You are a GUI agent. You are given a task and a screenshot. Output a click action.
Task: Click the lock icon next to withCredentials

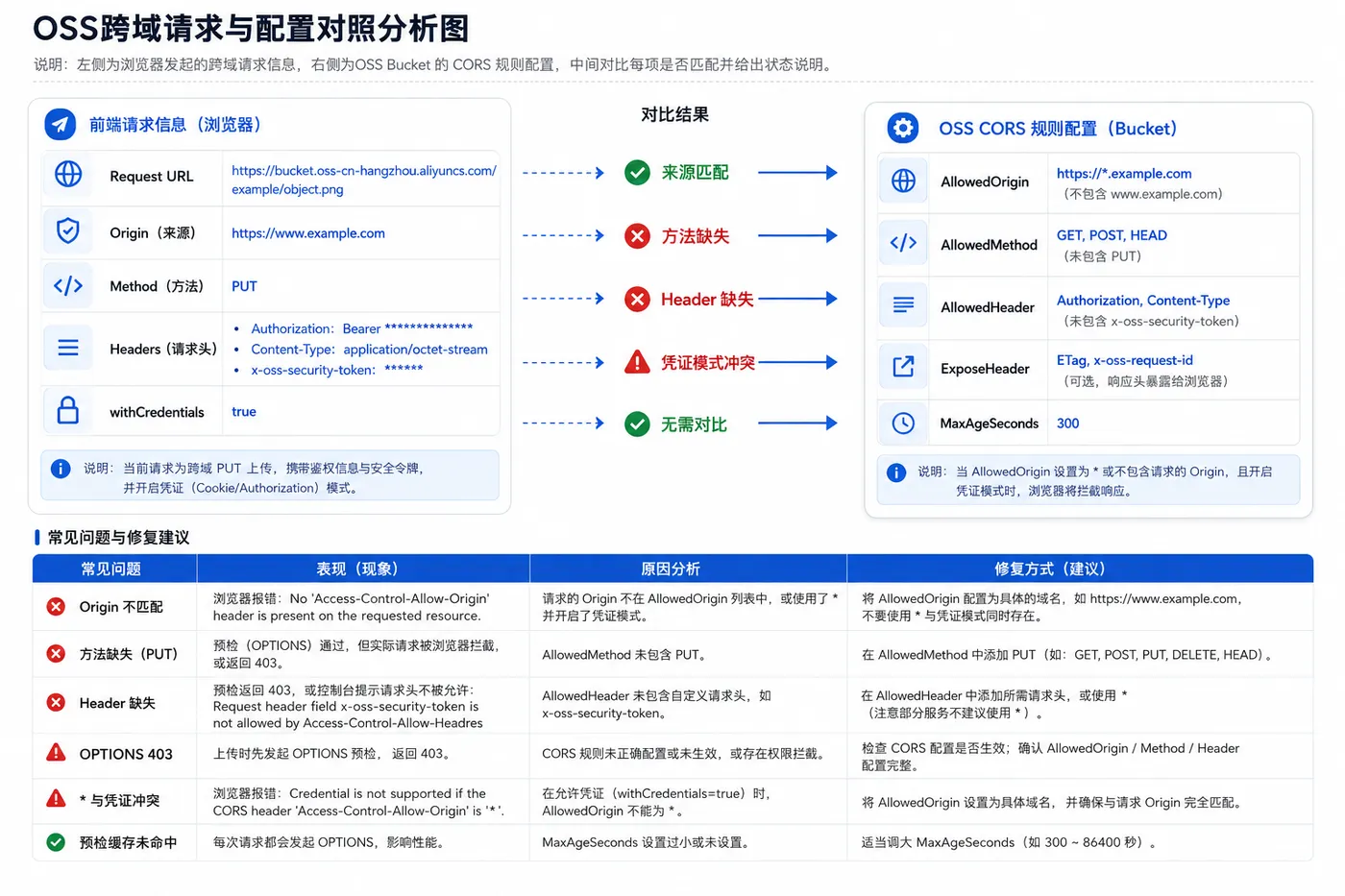tap(68, 410)
